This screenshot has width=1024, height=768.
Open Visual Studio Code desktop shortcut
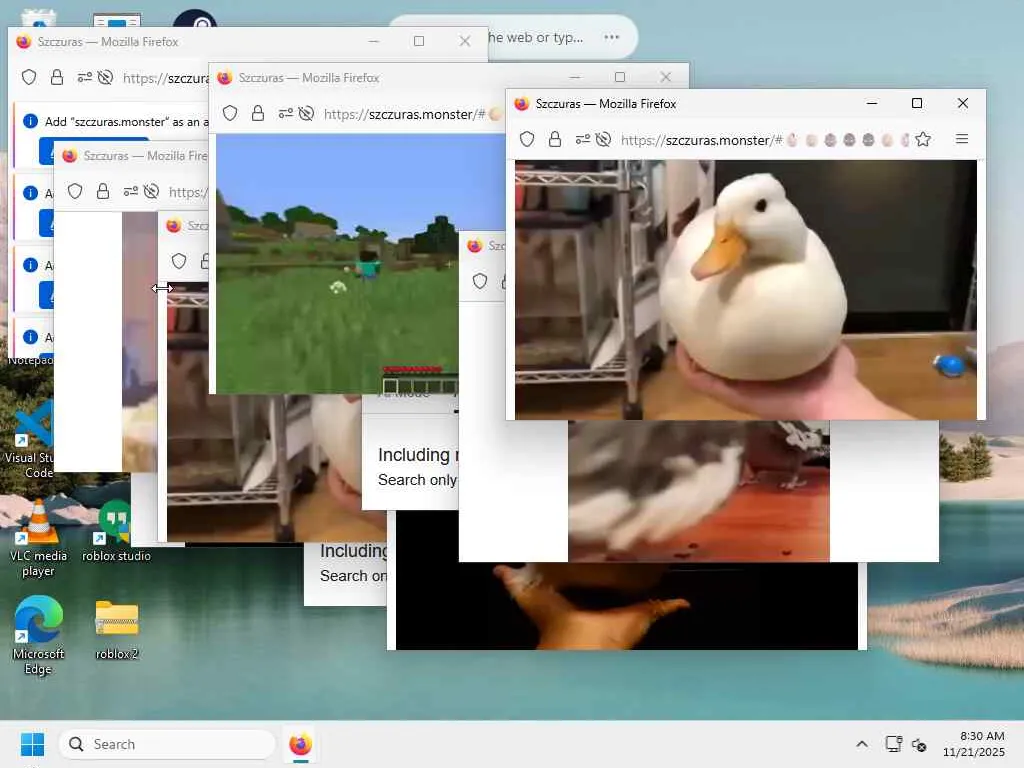pyautogui.click(x=29, y=440)
